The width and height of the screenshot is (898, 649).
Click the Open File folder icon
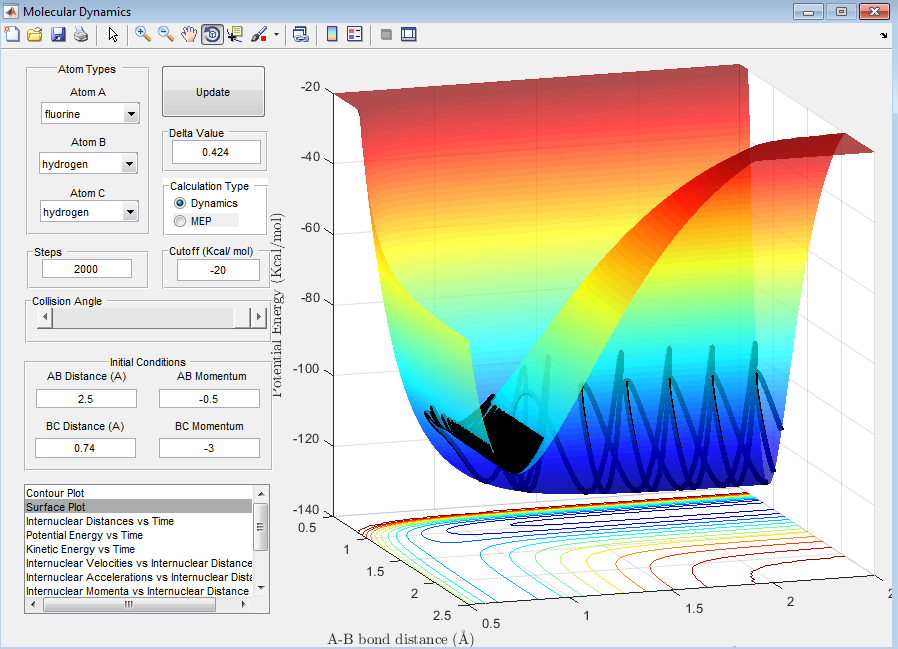35,34
